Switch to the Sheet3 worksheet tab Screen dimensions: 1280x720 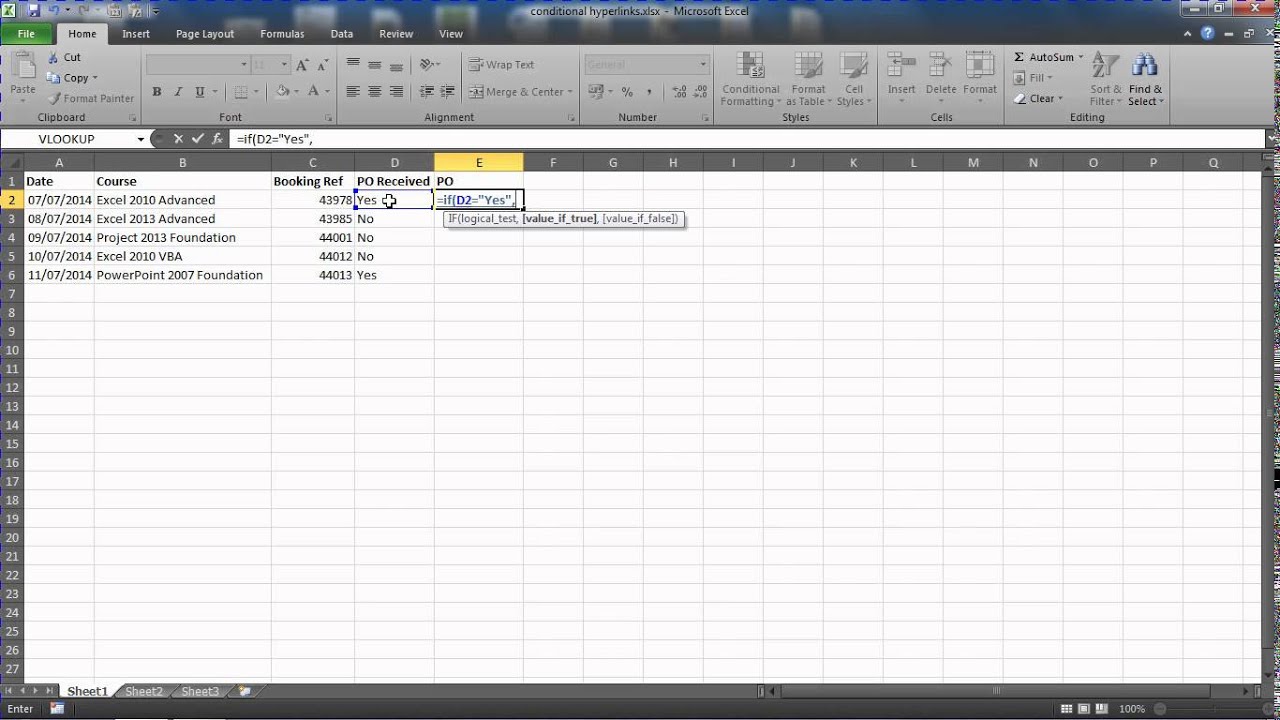(200, 691)
